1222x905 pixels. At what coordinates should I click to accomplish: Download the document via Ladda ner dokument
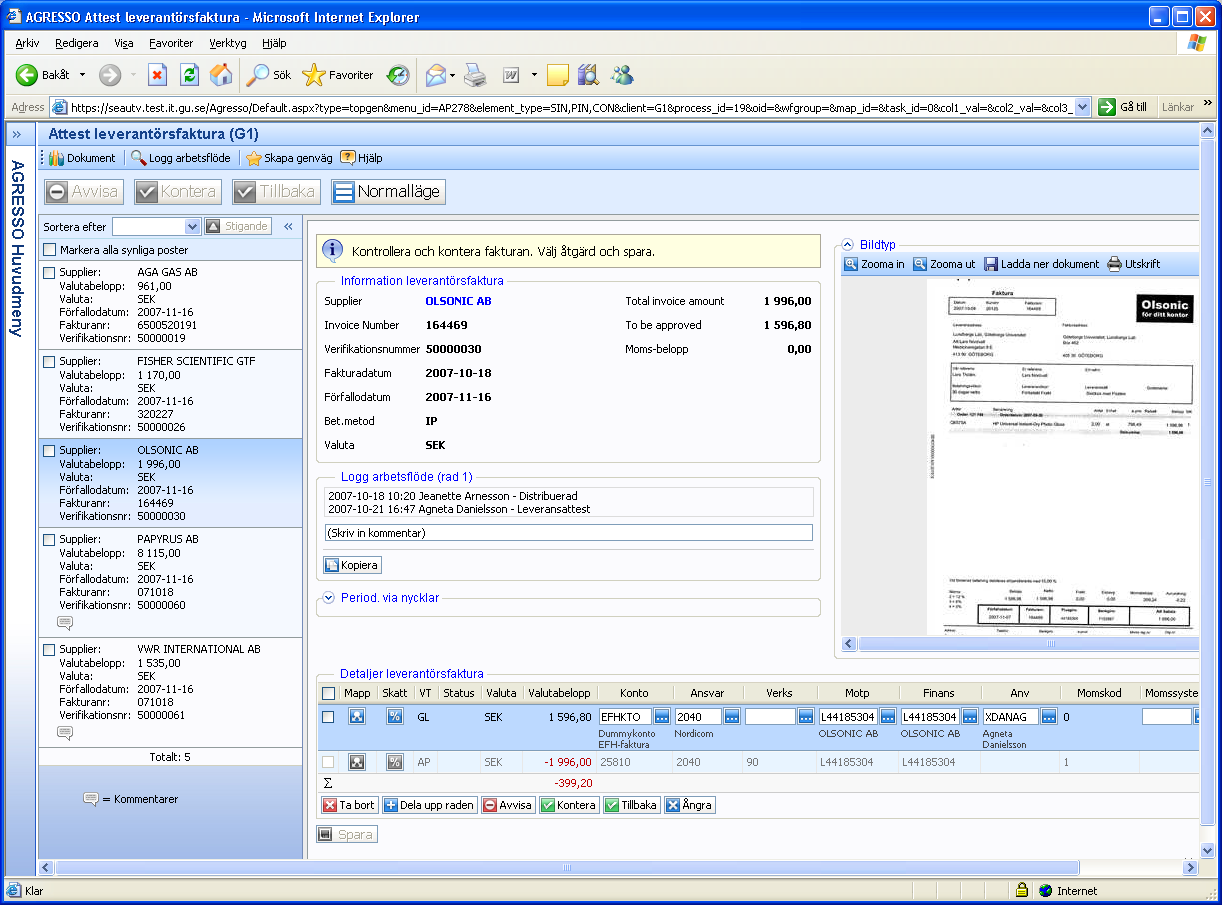1041,264
